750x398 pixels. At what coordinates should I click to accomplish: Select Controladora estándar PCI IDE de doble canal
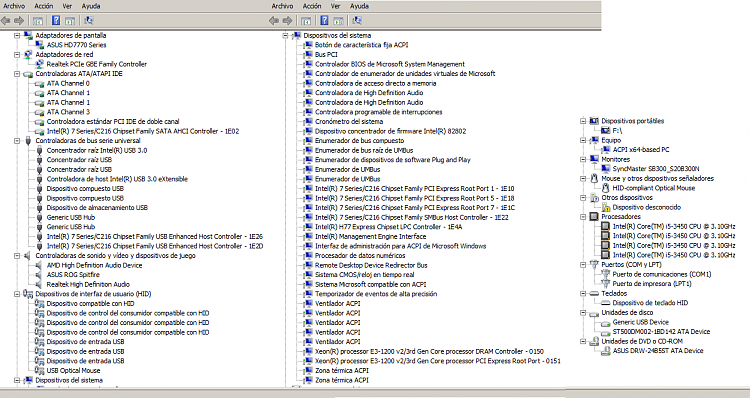pyautogui.click(x=113, y=122)
